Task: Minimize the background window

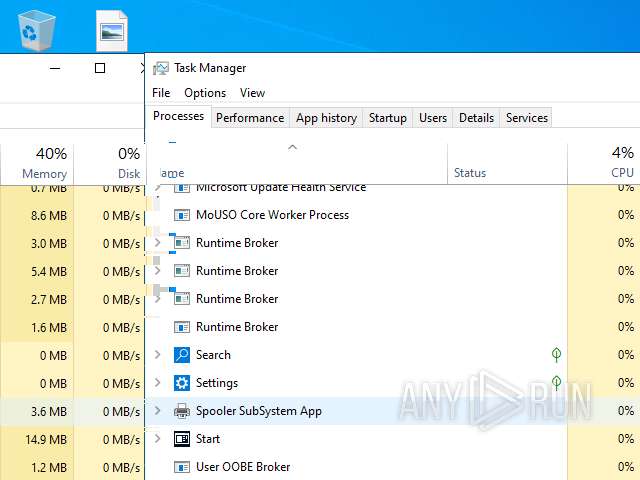Action: point(55,68)
